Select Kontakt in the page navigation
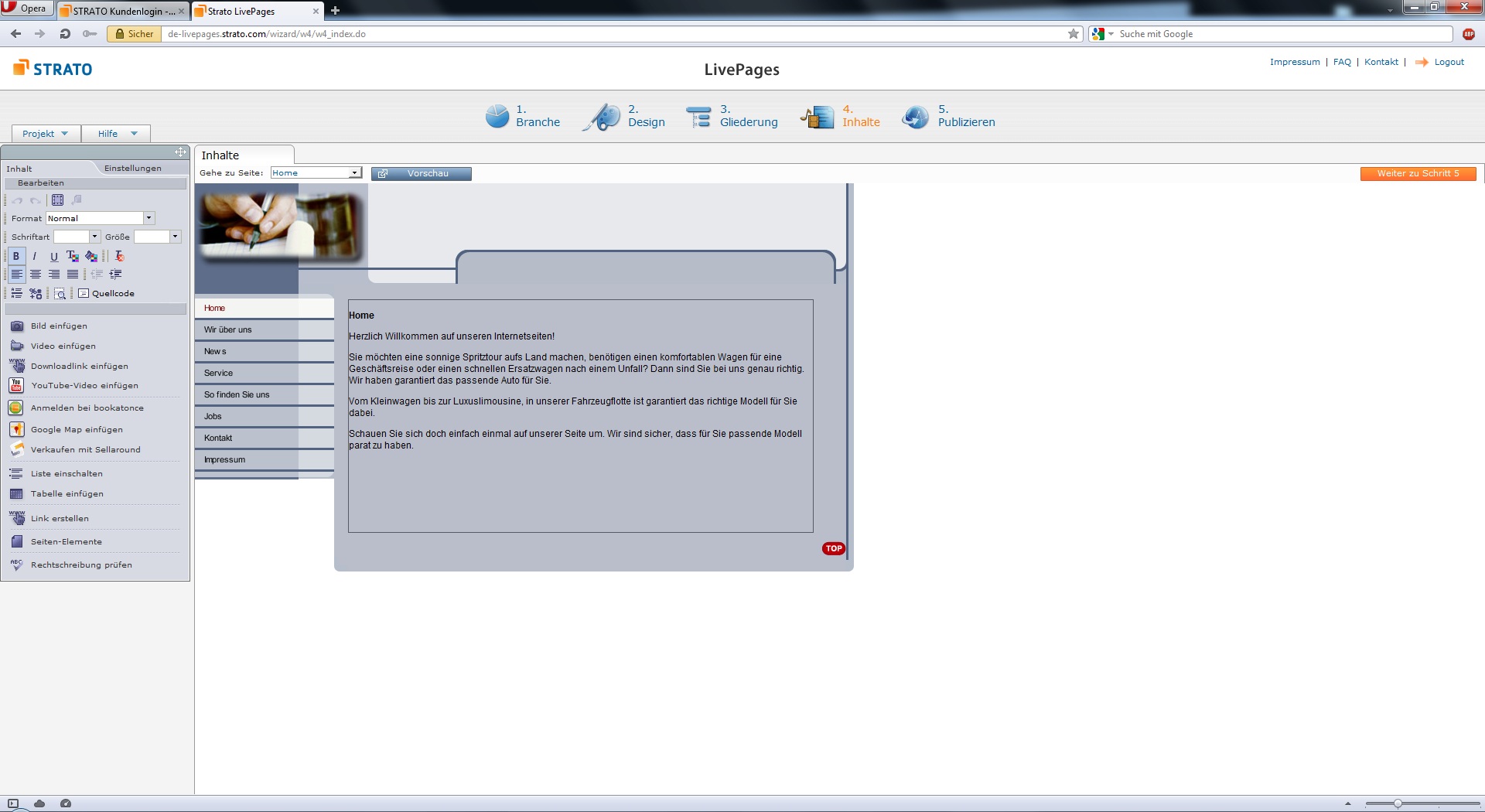Image resolution: width=1485 pixels, height=812 pixels. tap(218, 438)
